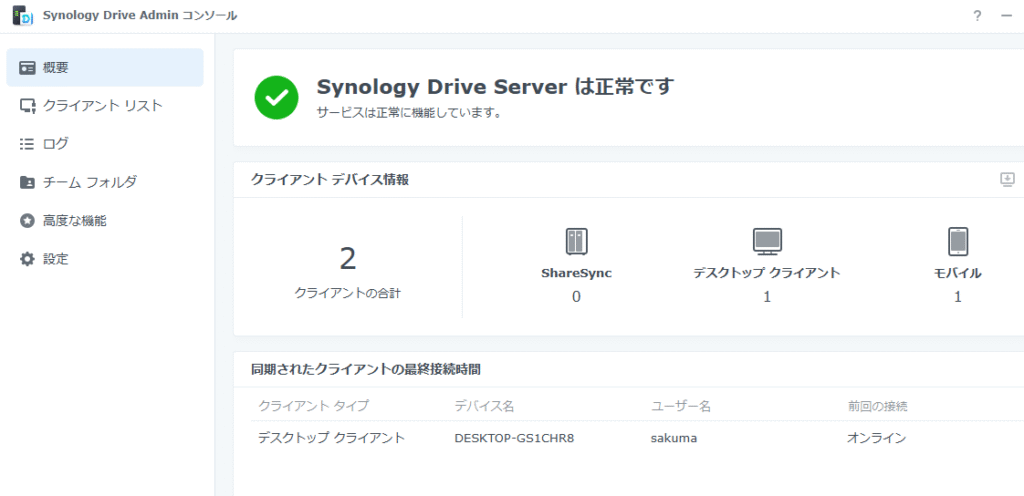Click the オンライン status cell
Screen dimensions: 1024x496
[x=876, y=439]
